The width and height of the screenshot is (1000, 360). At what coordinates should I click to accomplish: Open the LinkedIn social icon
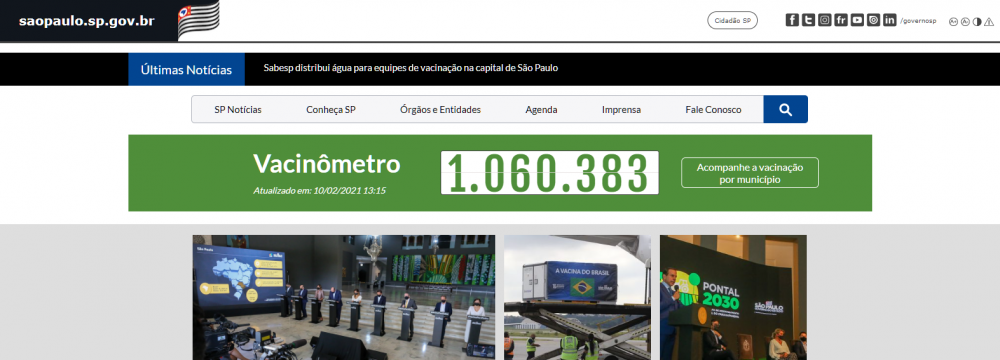point(890,20)
